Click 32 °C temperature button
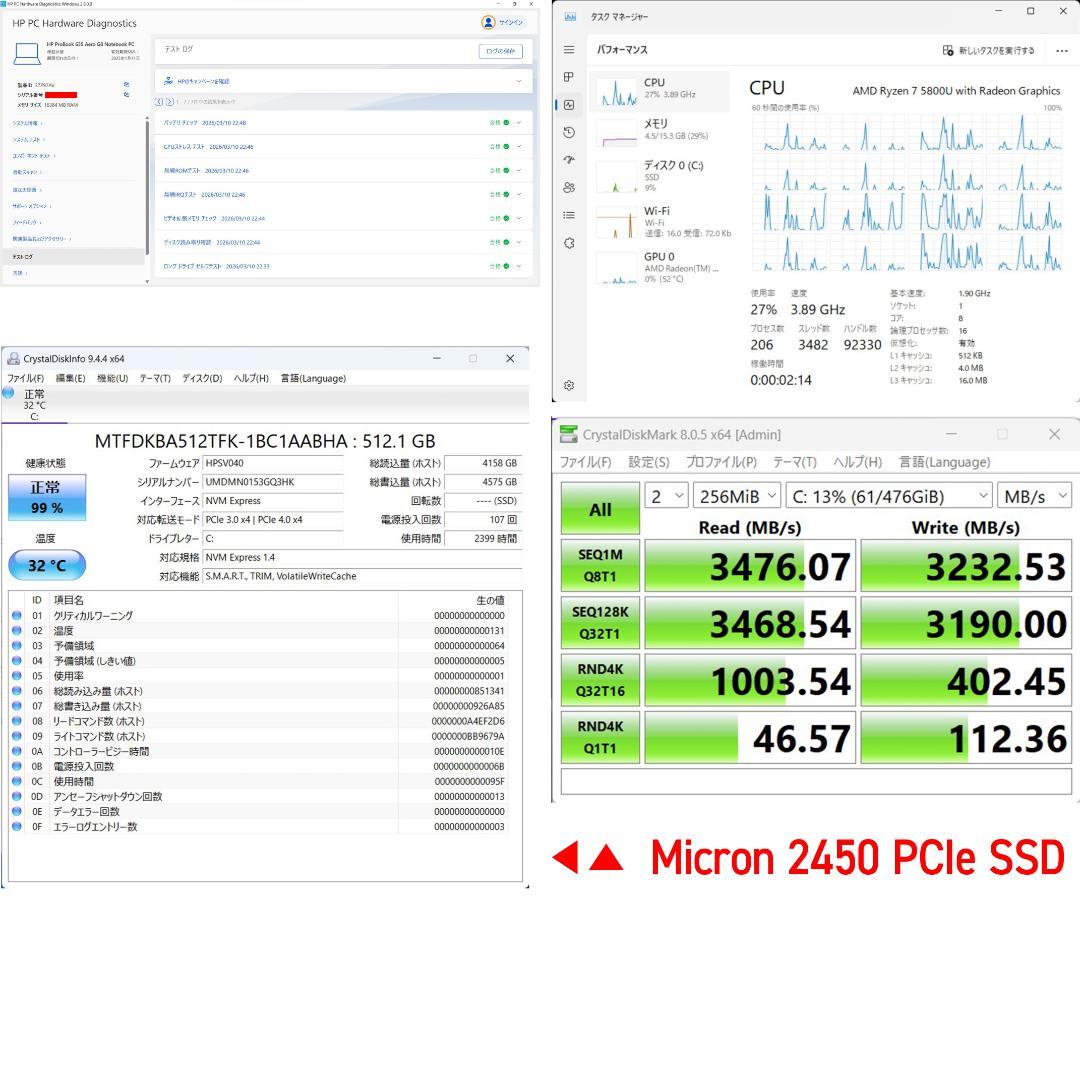This screenshot has height=1080, width=1080. point(47,565)
